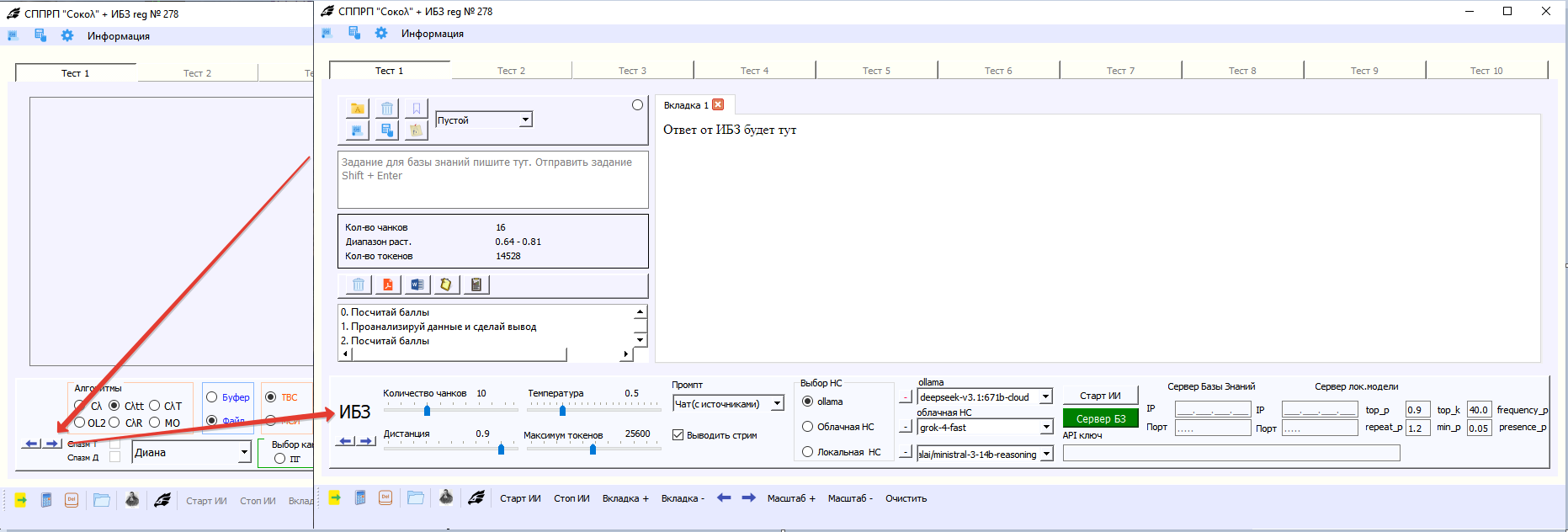Click the orange Del icon in bottom toolbar
The image size is (1568, 532).
[x=385, y=498]
